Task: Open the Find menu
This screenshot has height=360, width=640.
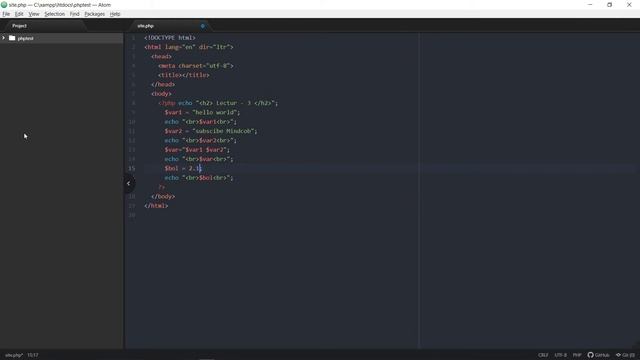Action: (x=74, y=14)
